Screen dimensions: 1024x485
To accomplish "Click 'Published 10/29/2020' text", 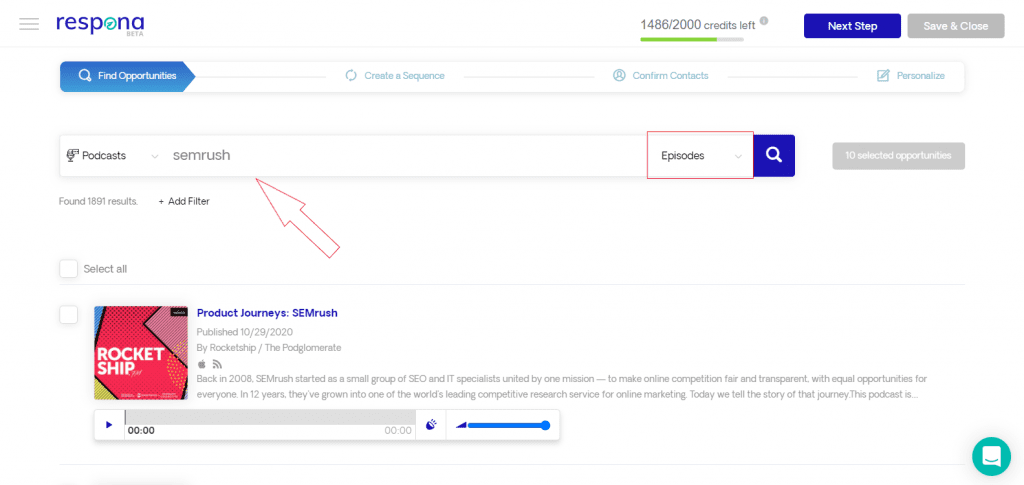I will [x=245, y=332].
